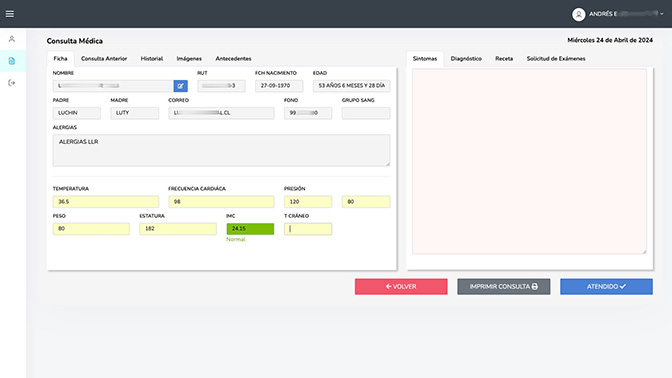Image resolution: width=672 pixels, height=378 pixels.
Task: Open the Receta tab
Action: pyautogui.click(x=504, y=59)
